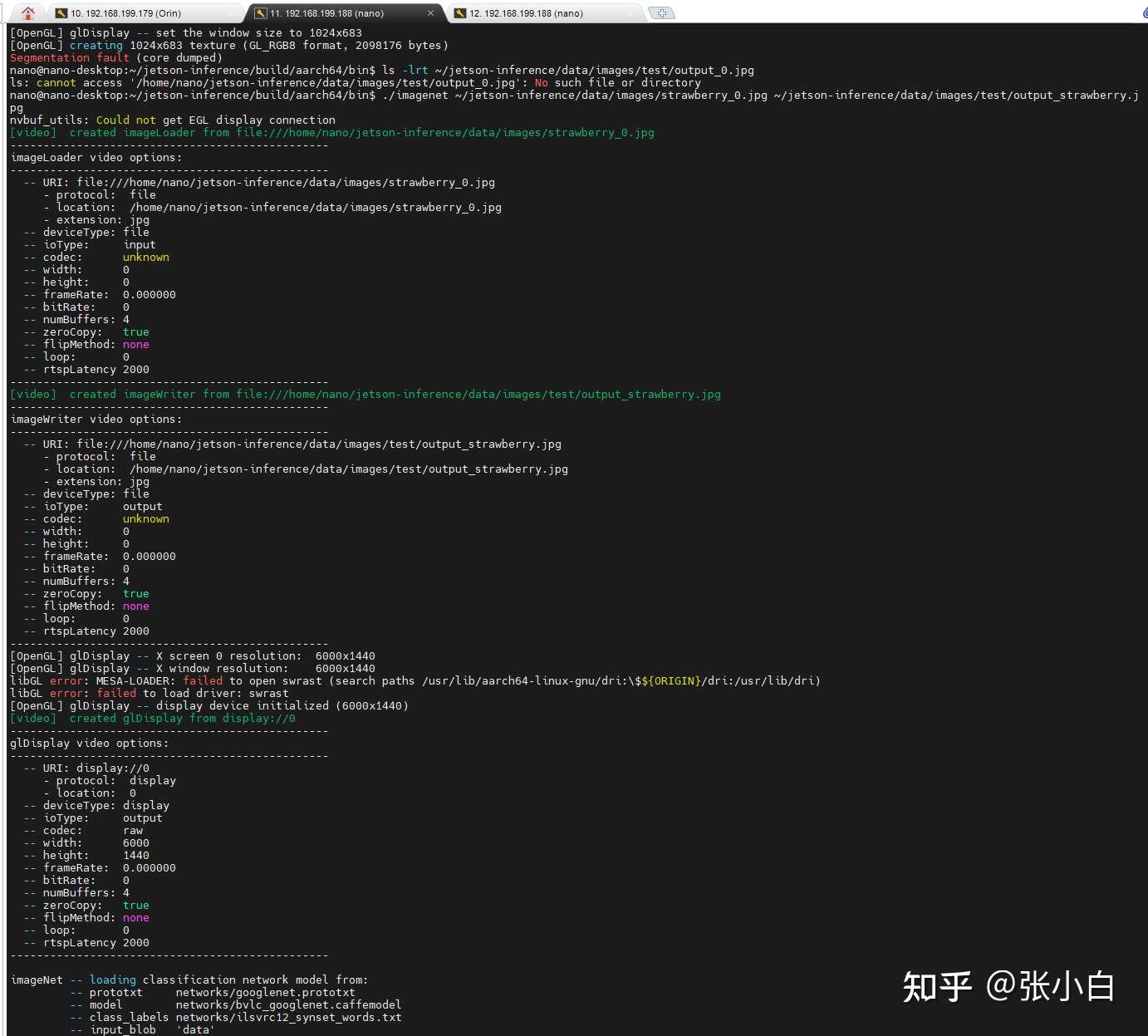
Task: Click the 'deviceType: display' line
Action: (x=96, y=805)
